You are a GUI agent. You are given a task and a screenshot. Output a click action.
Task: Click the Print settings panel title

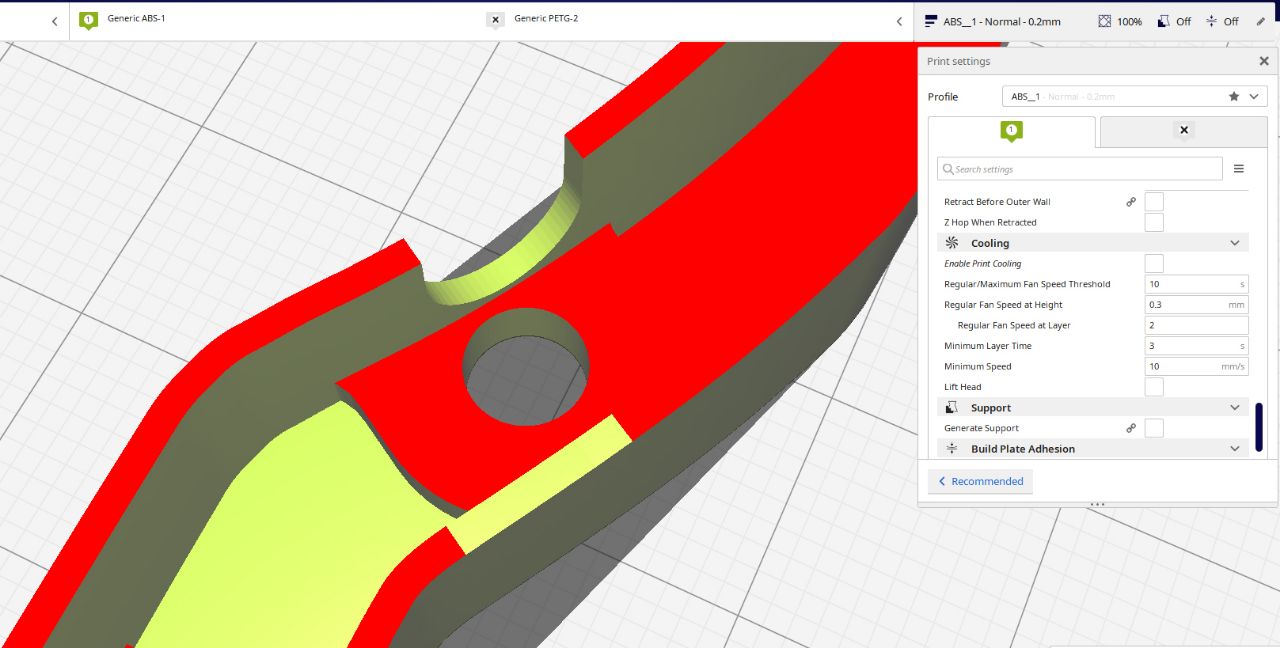(x=958, y=61)
